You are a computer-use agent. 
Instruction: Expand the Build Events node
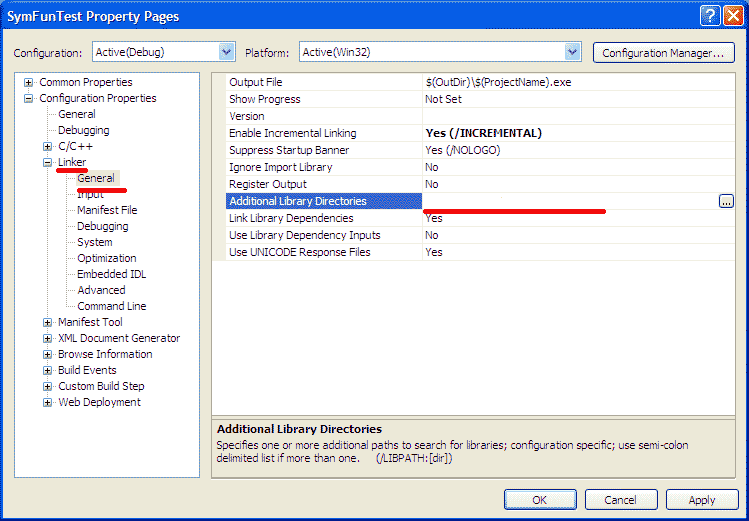tap(47, 371)
